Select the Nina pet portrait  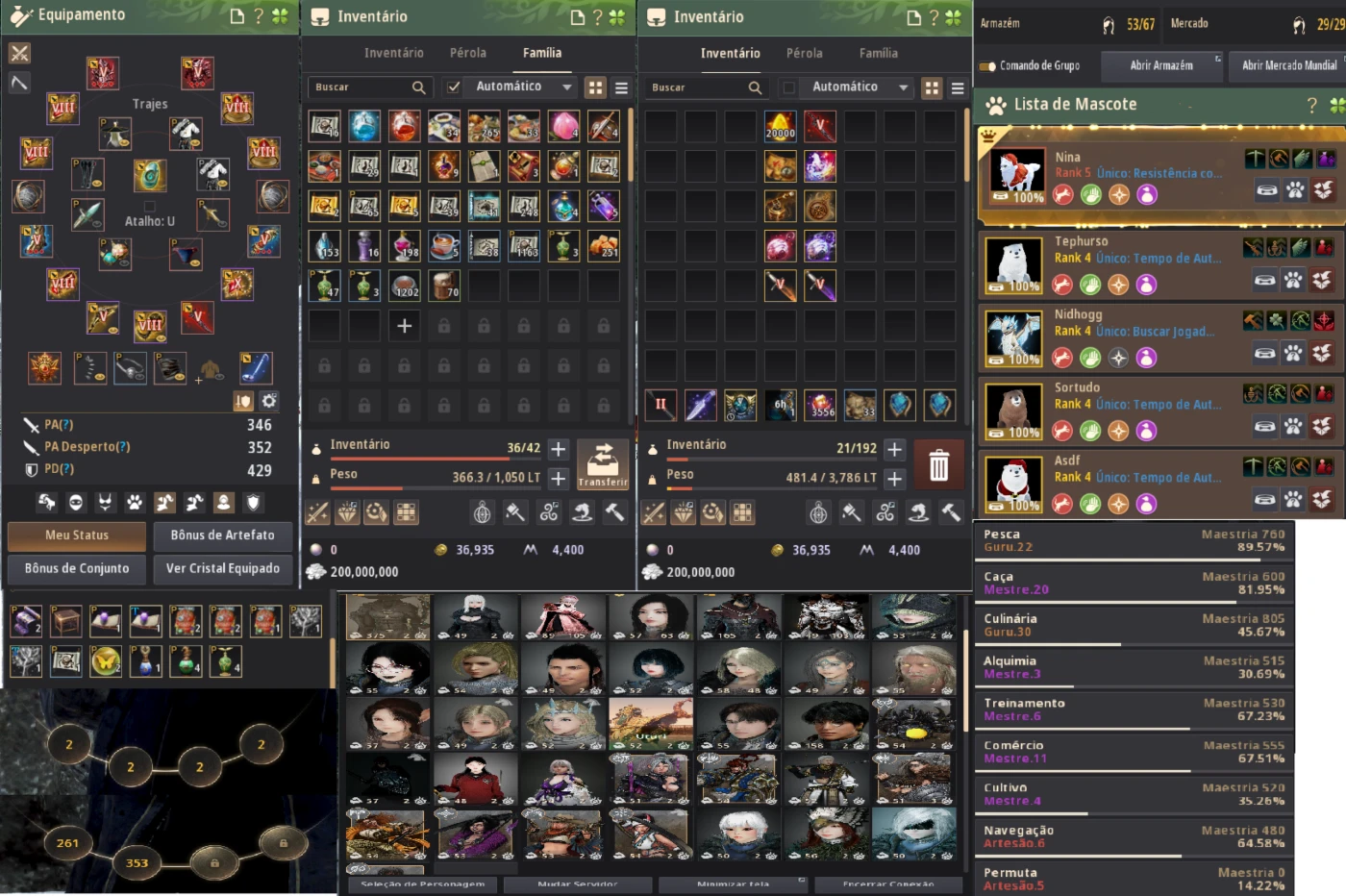1016,177
